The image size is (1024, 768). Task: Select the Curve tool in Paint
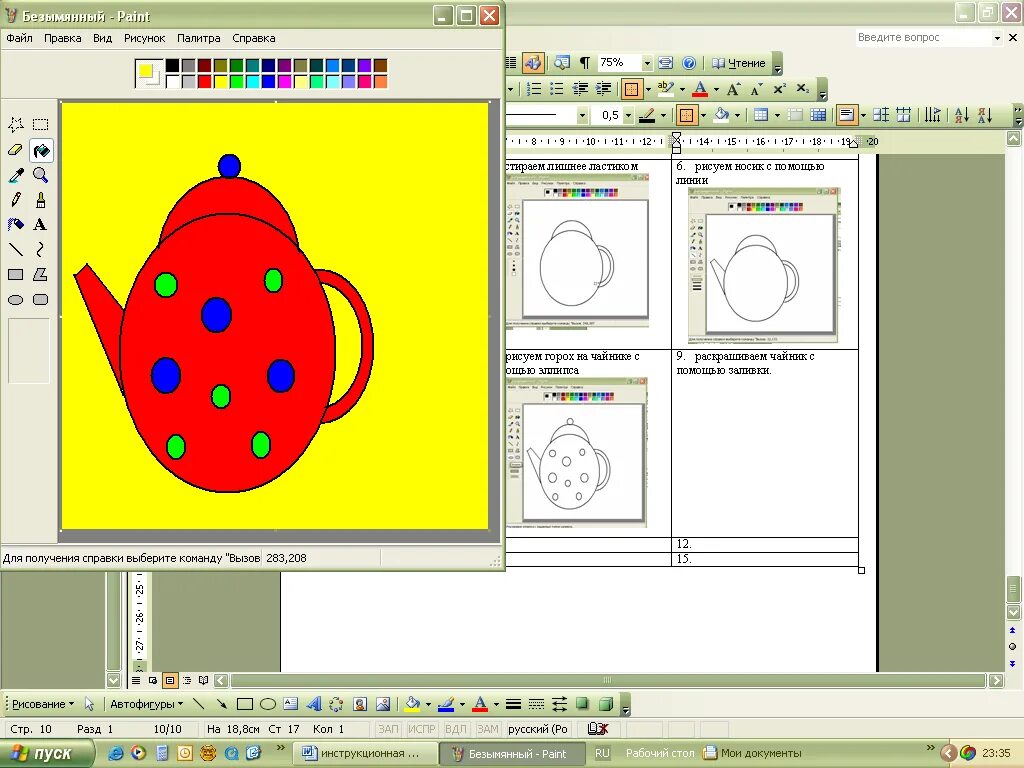tap(40, 249)
